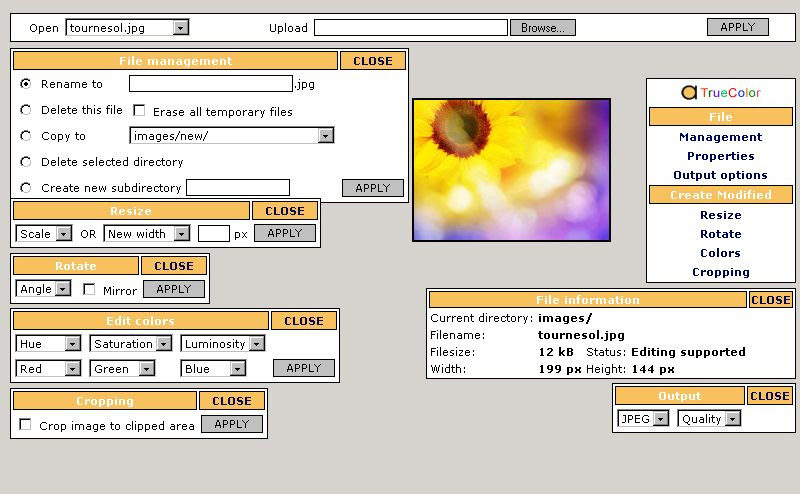
Task: Open the Angle rotation dropdown
Action: 44,289
